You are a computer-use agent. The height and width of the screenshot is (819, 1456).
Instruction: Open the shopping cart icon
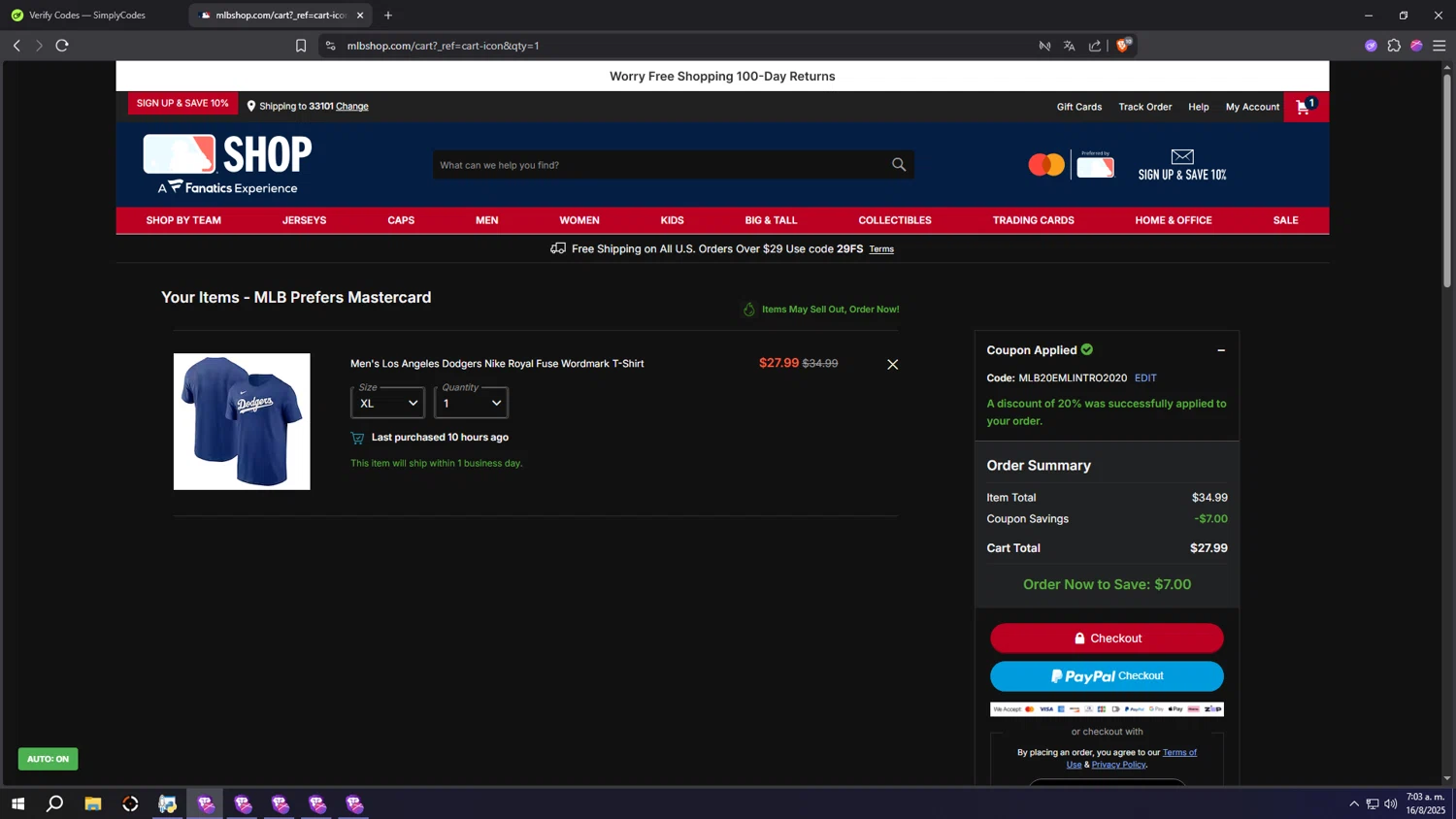(1306, 107)
